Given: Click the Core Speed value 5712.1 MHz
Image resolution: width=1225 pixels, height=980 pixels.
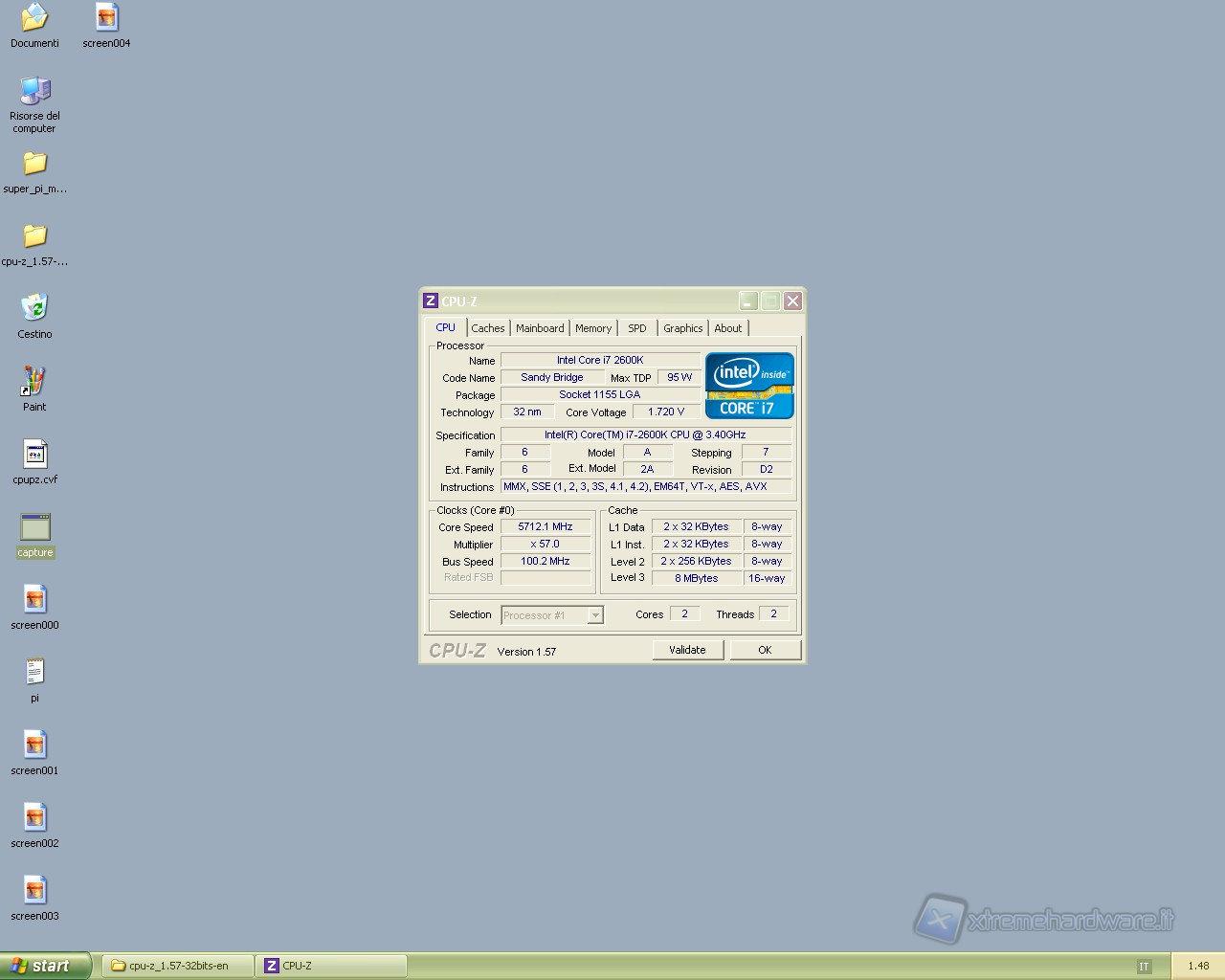Looking at the screenshot, I should pyautogui.click(x=546, y=526).
